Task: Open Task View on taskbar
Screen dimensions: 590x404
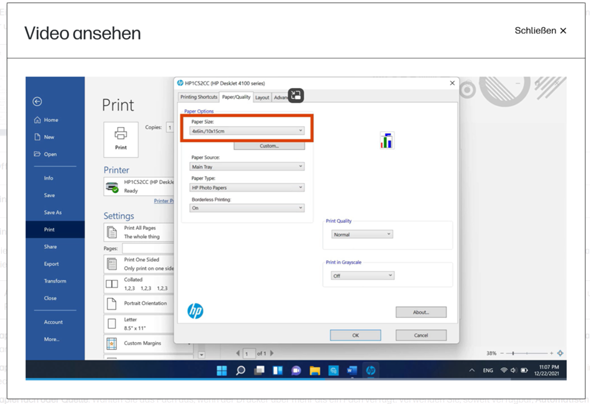Action: [259, 371]
